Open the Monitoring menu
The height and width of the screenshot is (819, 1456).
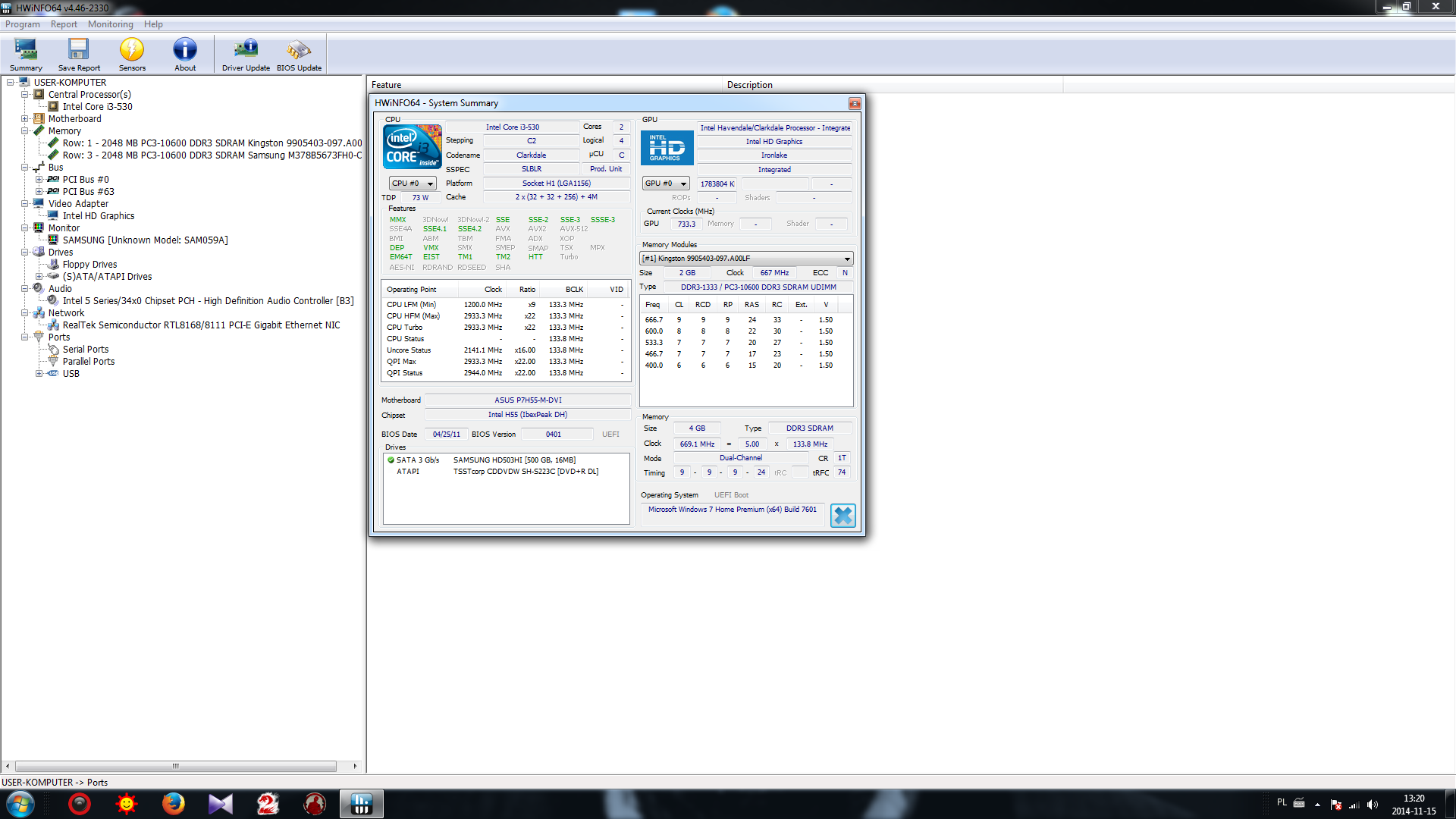pos(111,24)
